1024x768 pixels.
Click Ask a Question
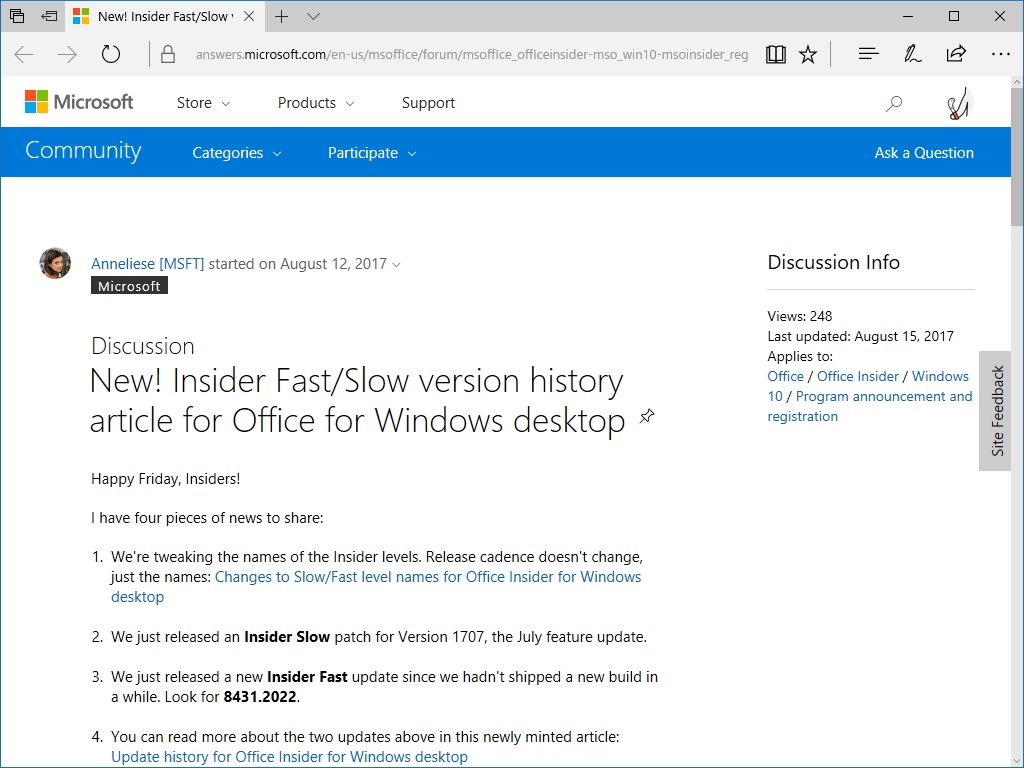pos(924,153)
